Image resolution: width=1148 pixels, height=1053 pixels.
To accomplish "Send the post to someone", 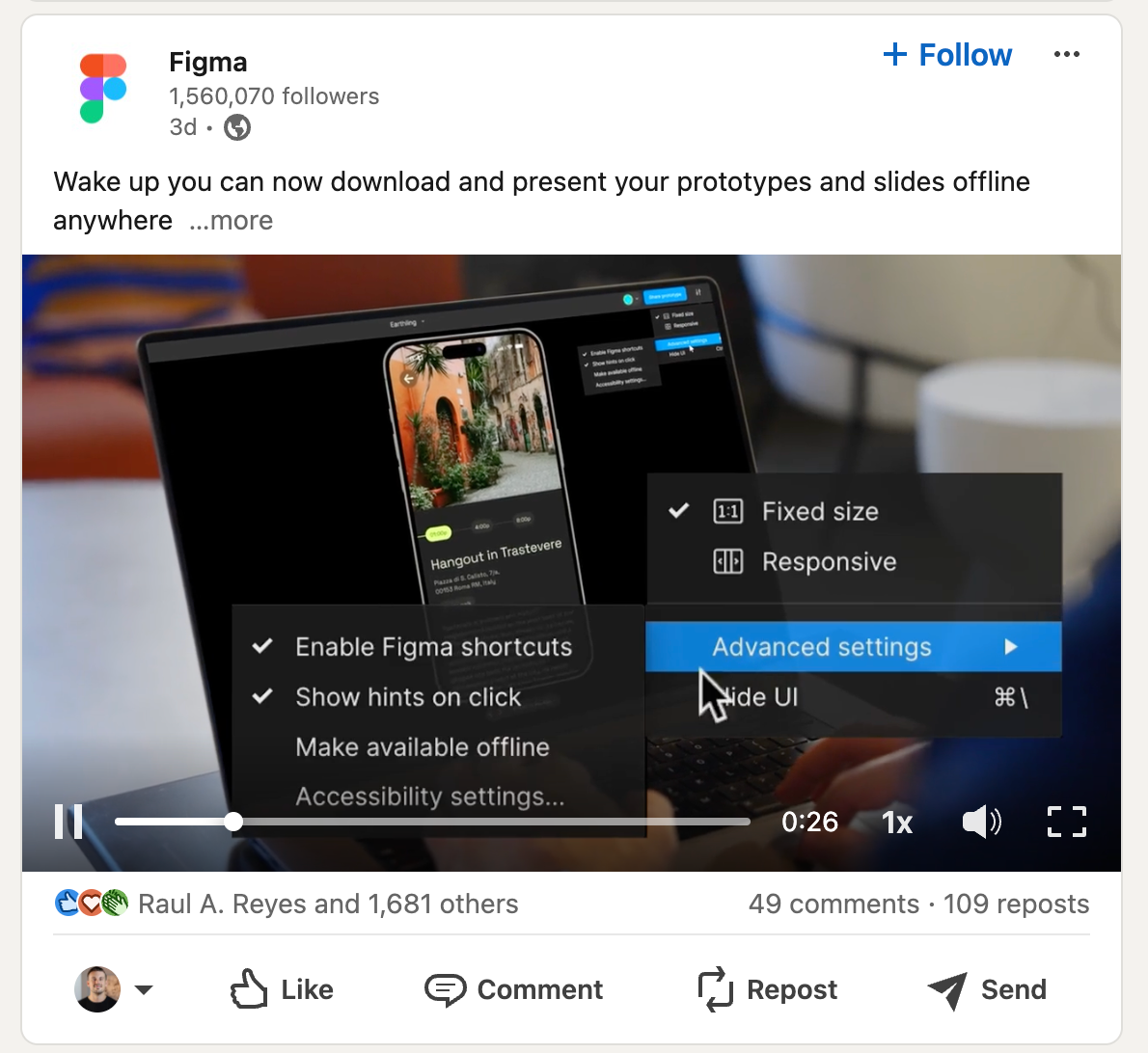I will [x=986, y=989].
